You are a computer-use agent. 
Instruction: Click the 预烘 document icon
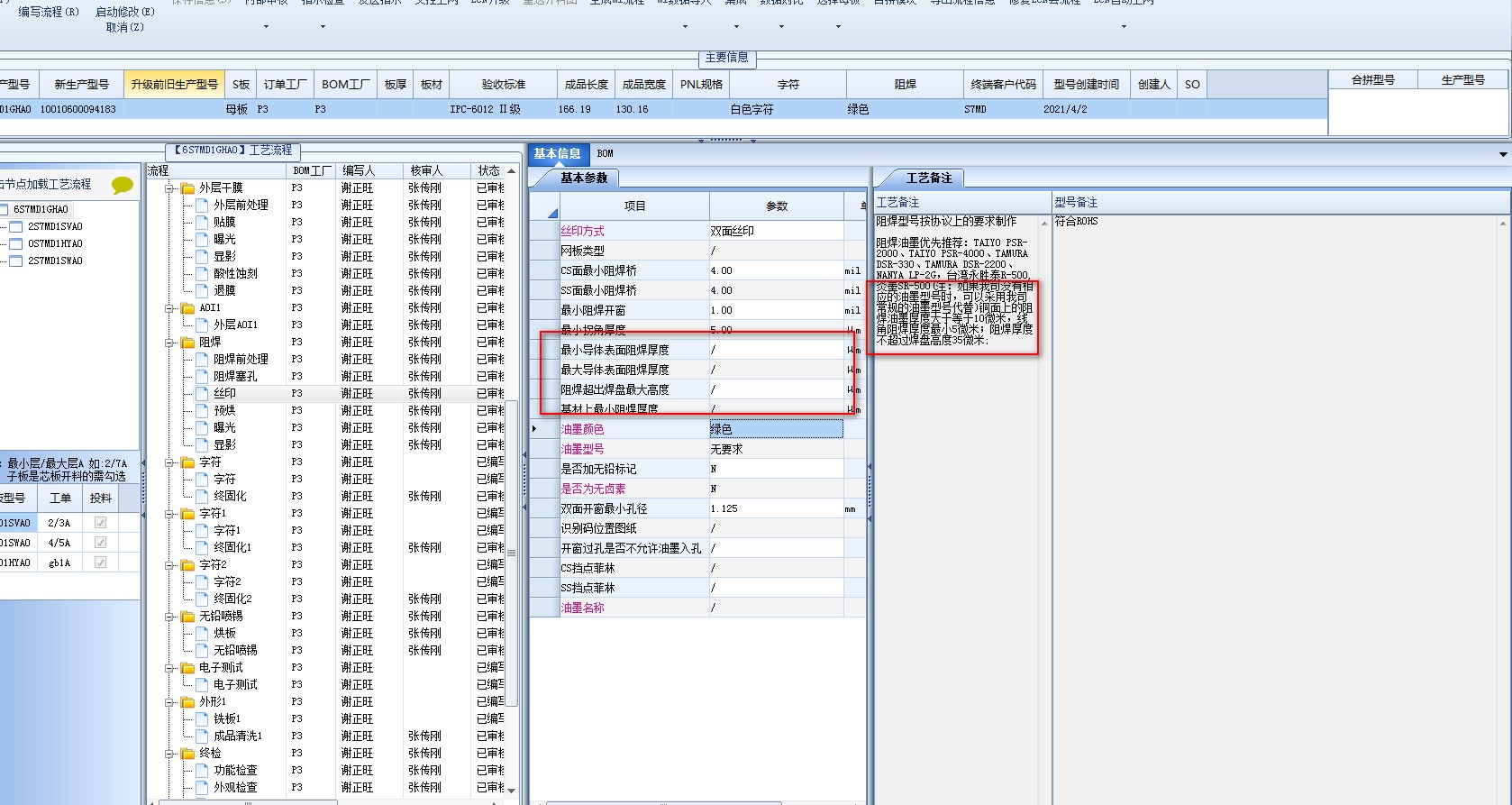(x=202, y=411)
